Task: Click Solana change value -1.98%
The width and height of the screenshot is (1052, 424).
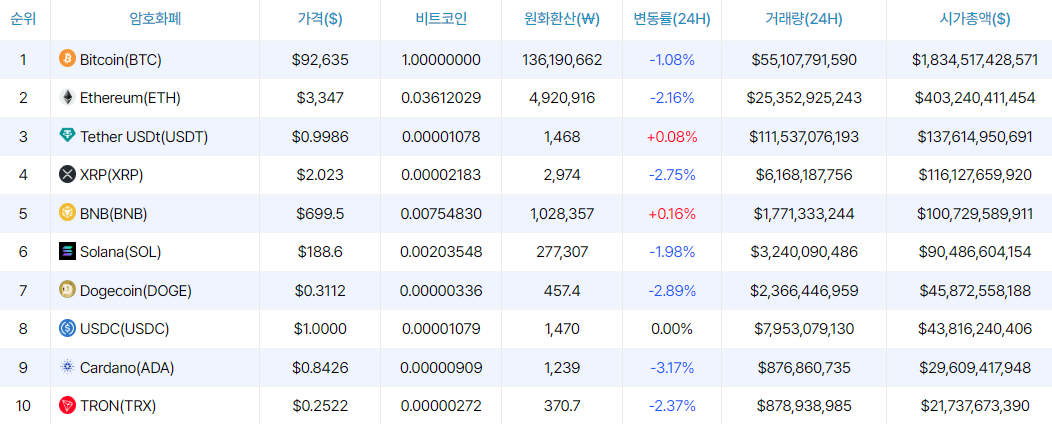Action: (672, 252)
